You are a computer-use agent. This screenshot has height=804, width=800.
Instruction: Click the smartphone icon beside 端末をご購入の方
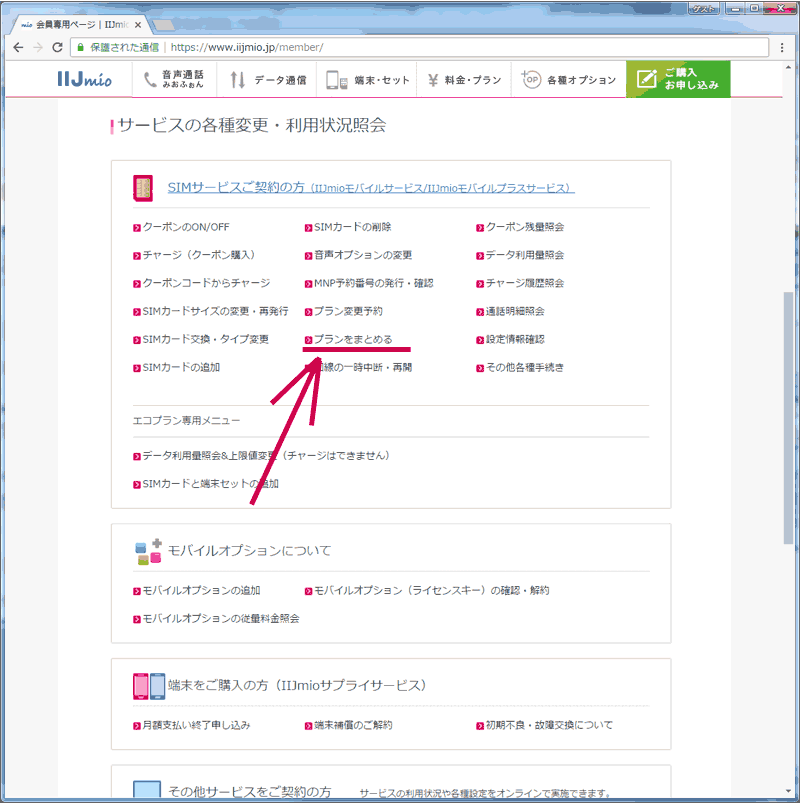[148, 685]
